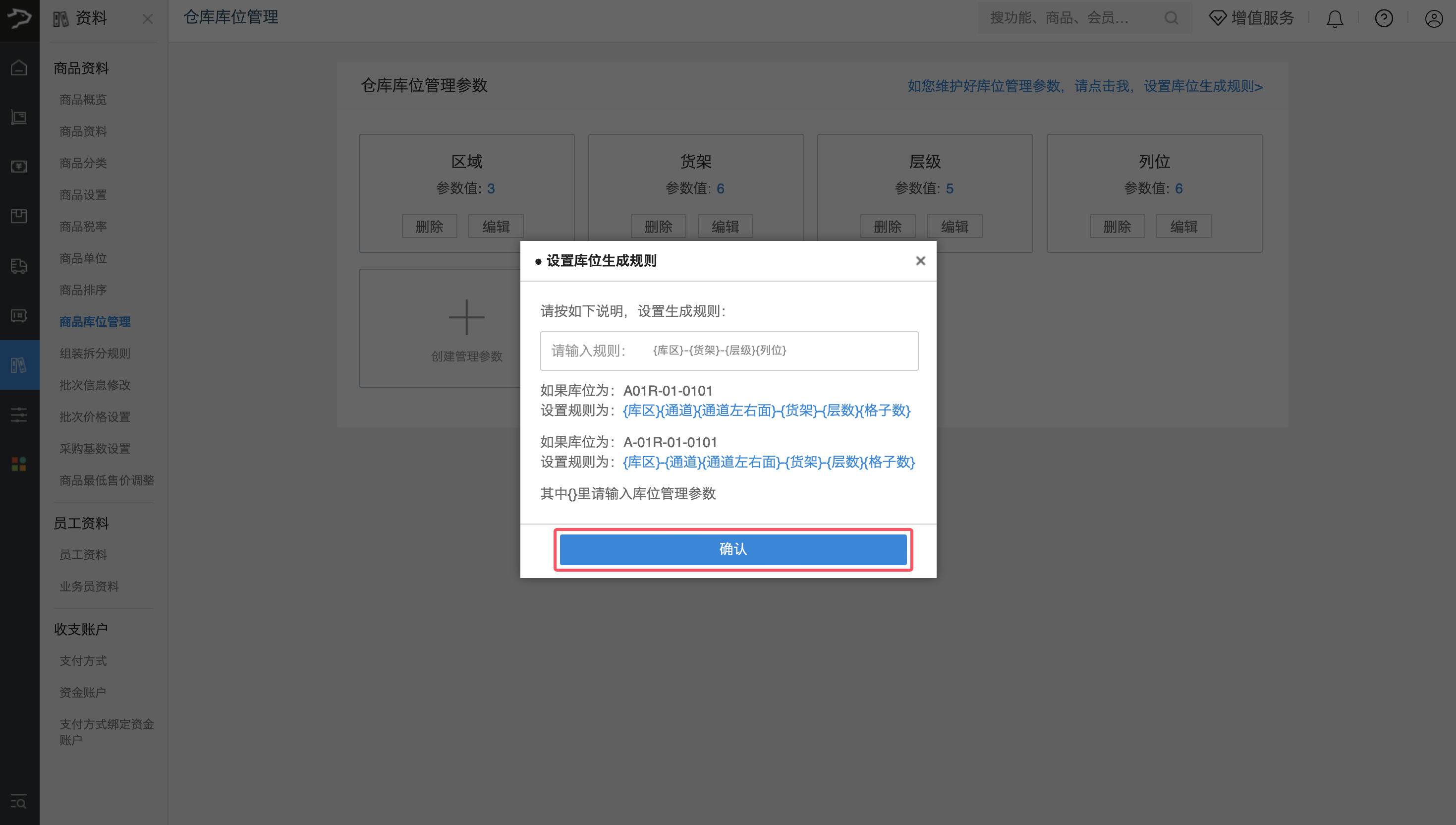Close the 设置库位生成规则 dialog

click(920, 261)
